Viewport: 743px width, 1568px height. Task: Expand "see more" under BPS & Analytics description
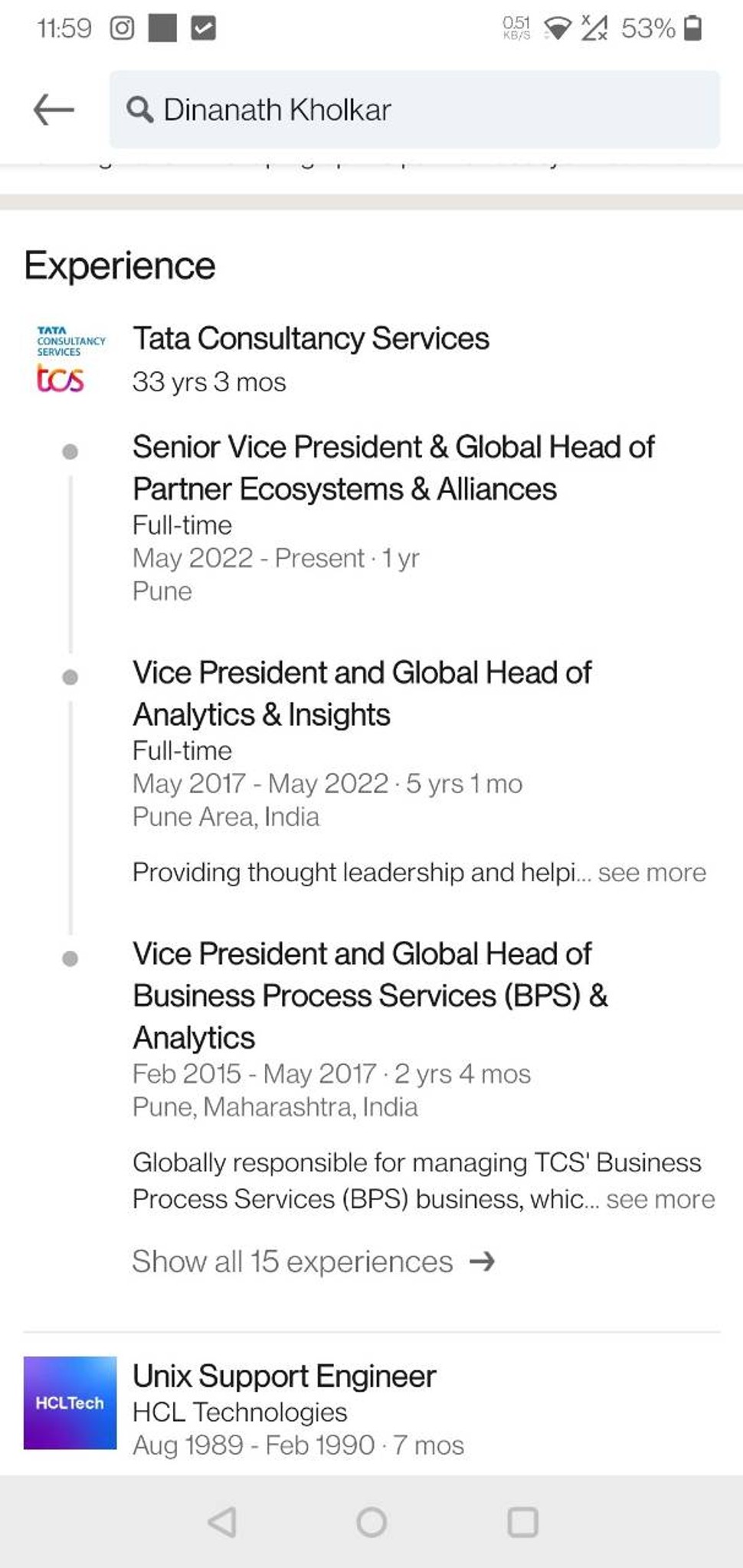[660, 1199]
